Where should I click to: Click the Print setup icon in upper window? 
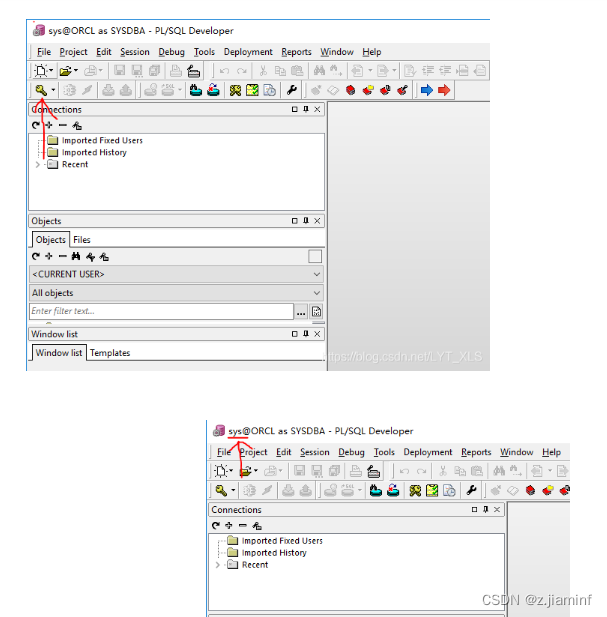pos(193,71)
